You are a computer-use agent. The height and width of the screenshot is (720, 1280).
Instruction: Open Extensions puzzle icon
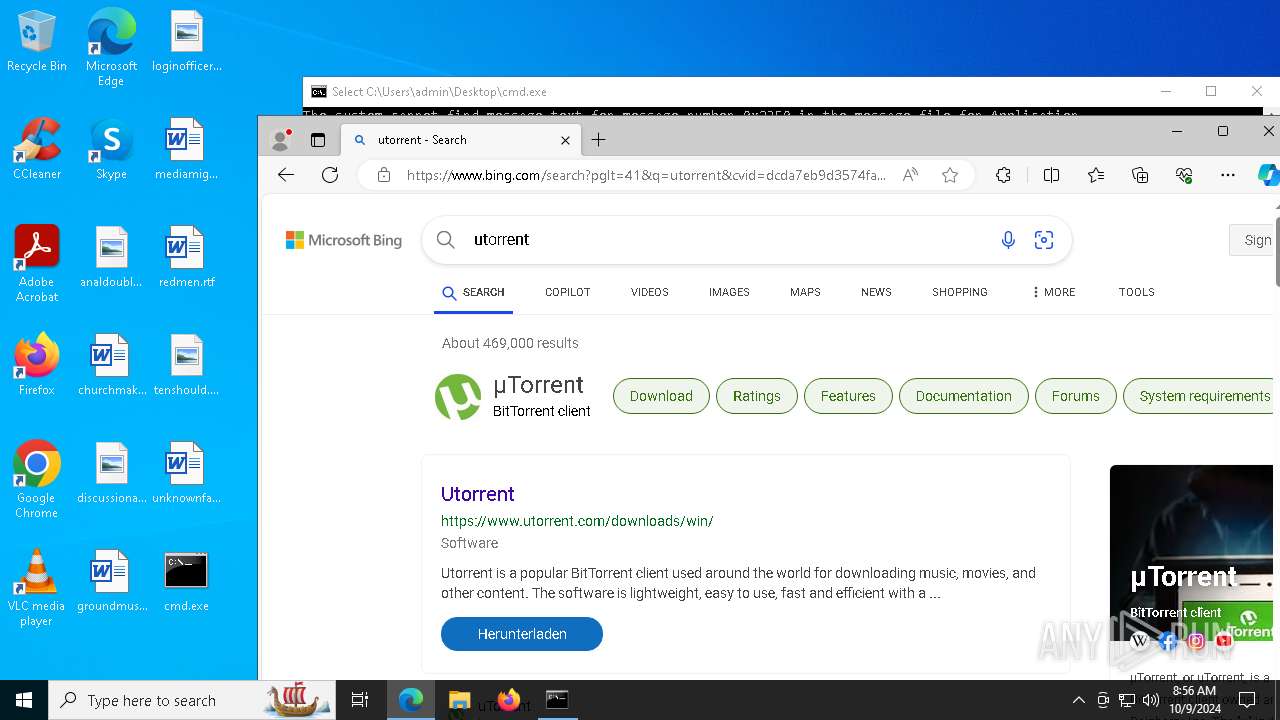point(1004,175)
